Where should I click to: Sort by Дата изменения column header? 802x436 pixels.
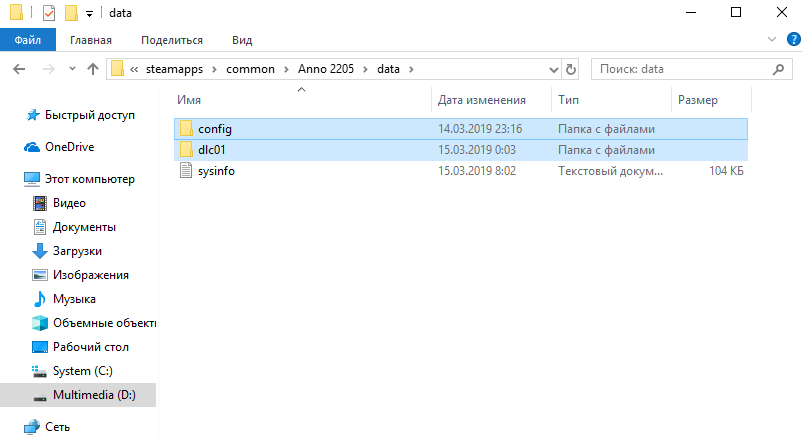pos(482,100)
